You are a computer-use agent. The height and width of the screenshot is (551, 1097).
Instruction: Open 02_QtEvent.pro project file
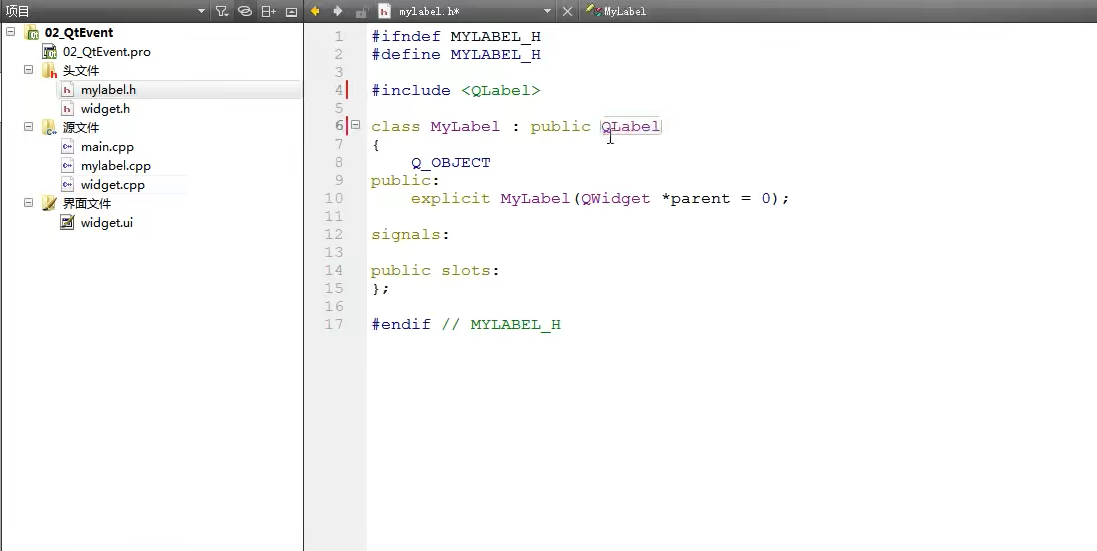click(x=106, y=52)
